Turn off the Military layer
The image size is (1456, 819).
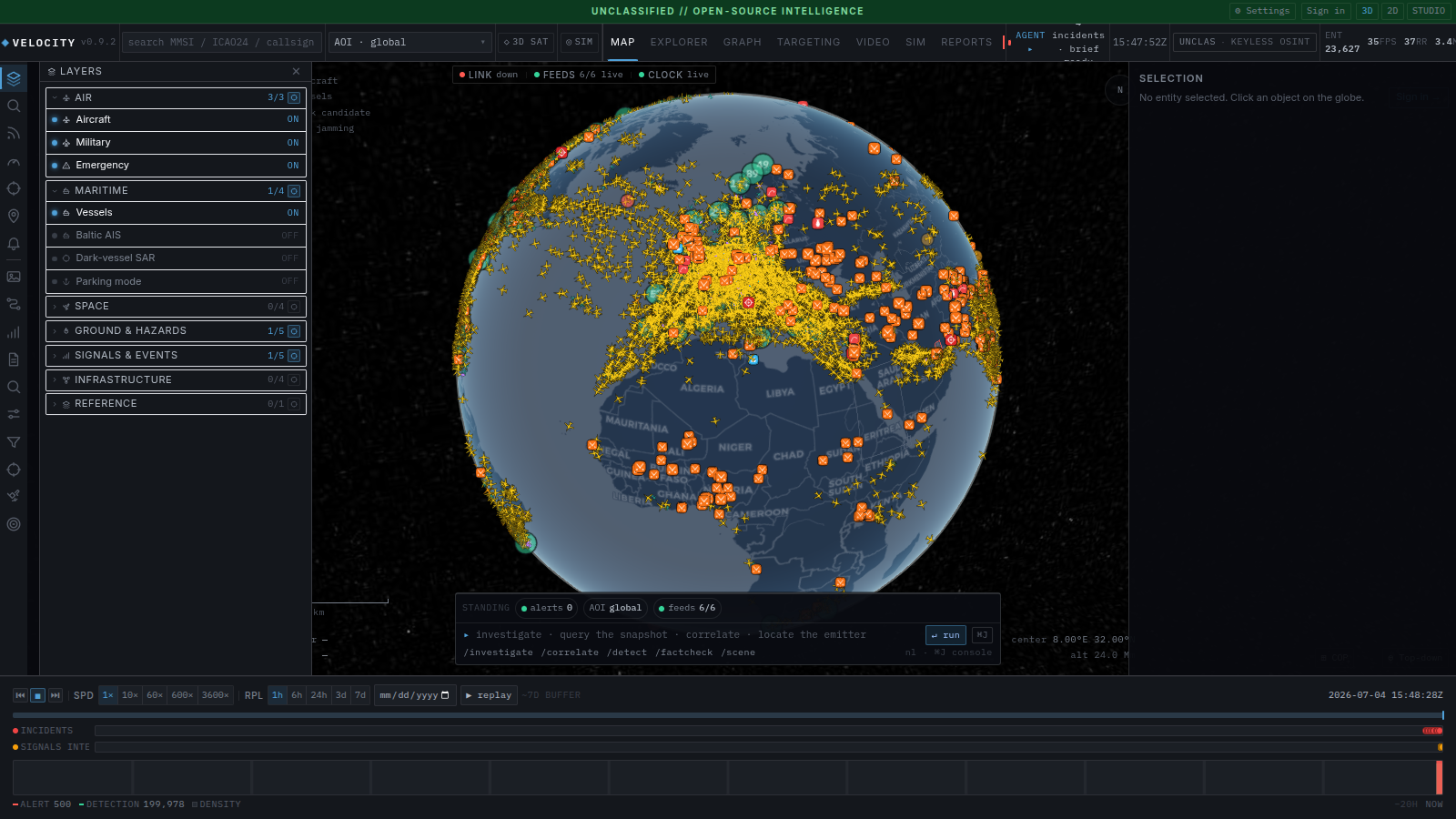tap(176, 142)
